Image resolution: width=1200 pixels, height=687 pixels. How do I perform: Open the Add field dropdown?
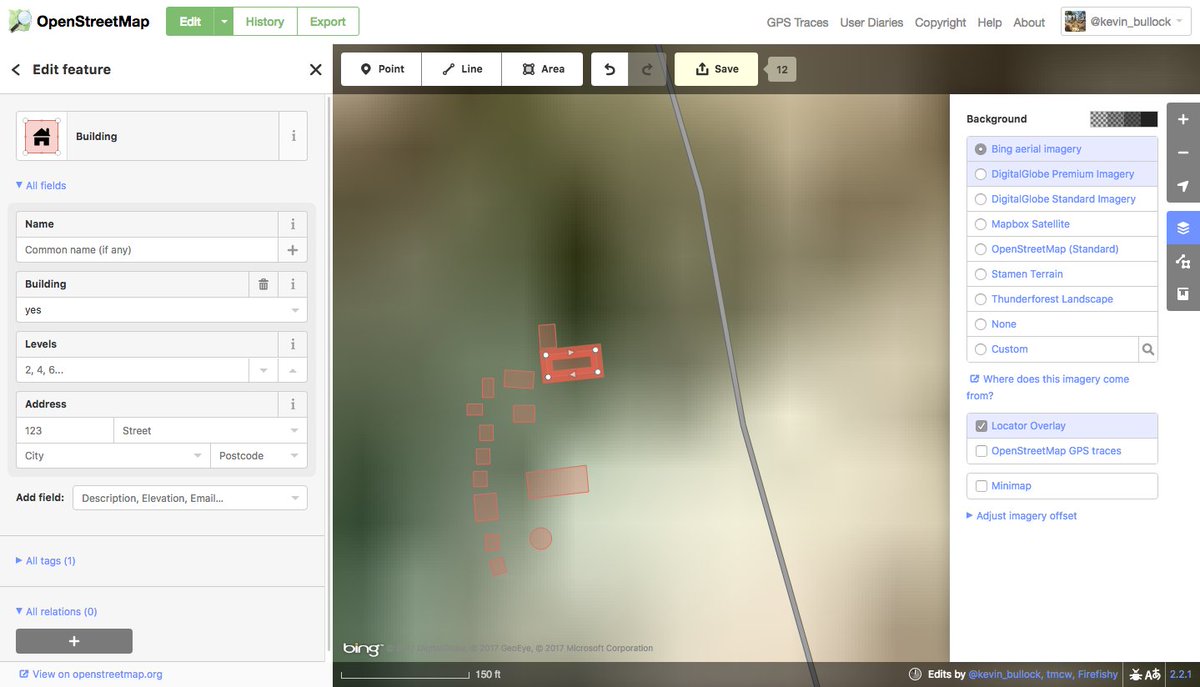(295, 498)
